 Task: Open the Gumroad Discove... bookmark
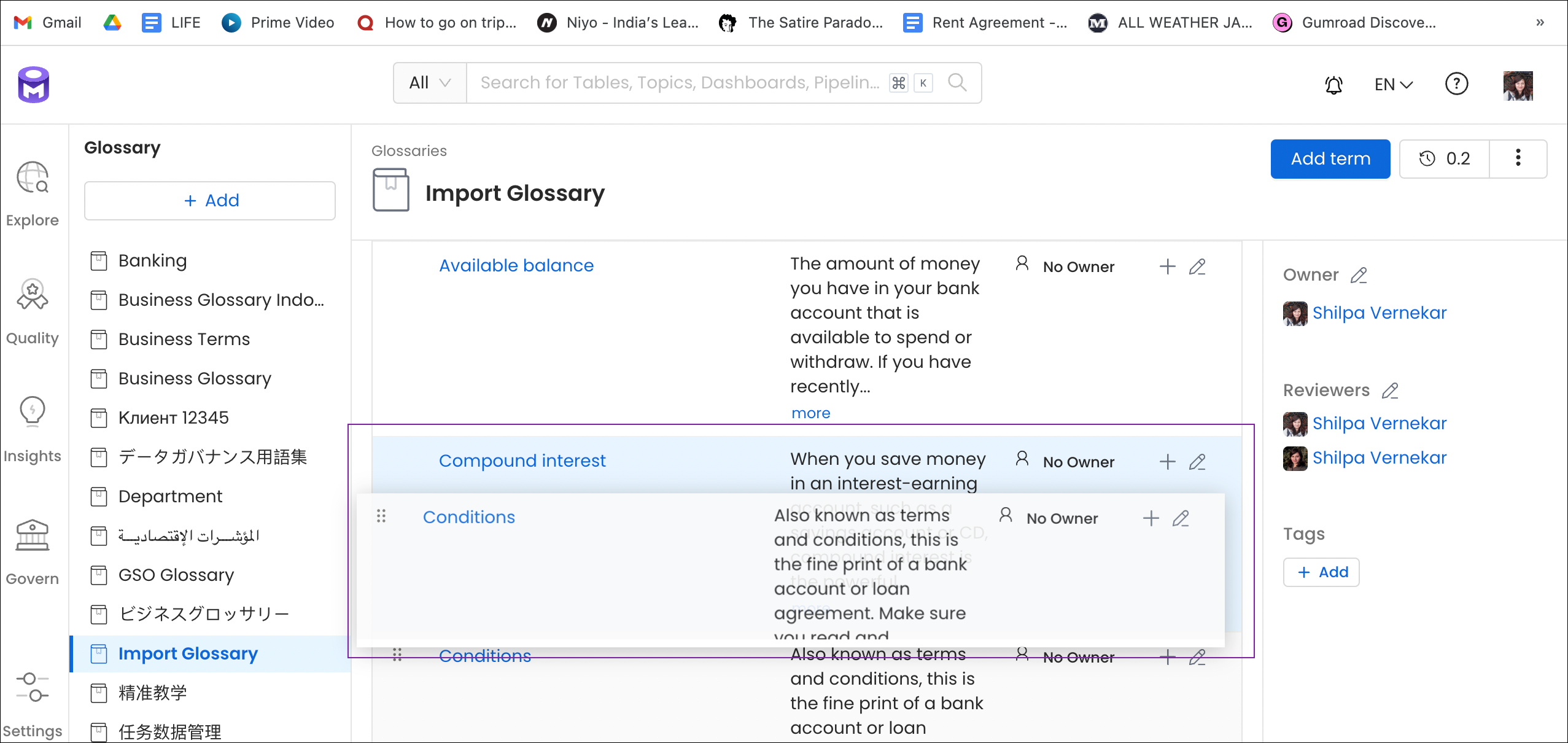coord(1355,23)
